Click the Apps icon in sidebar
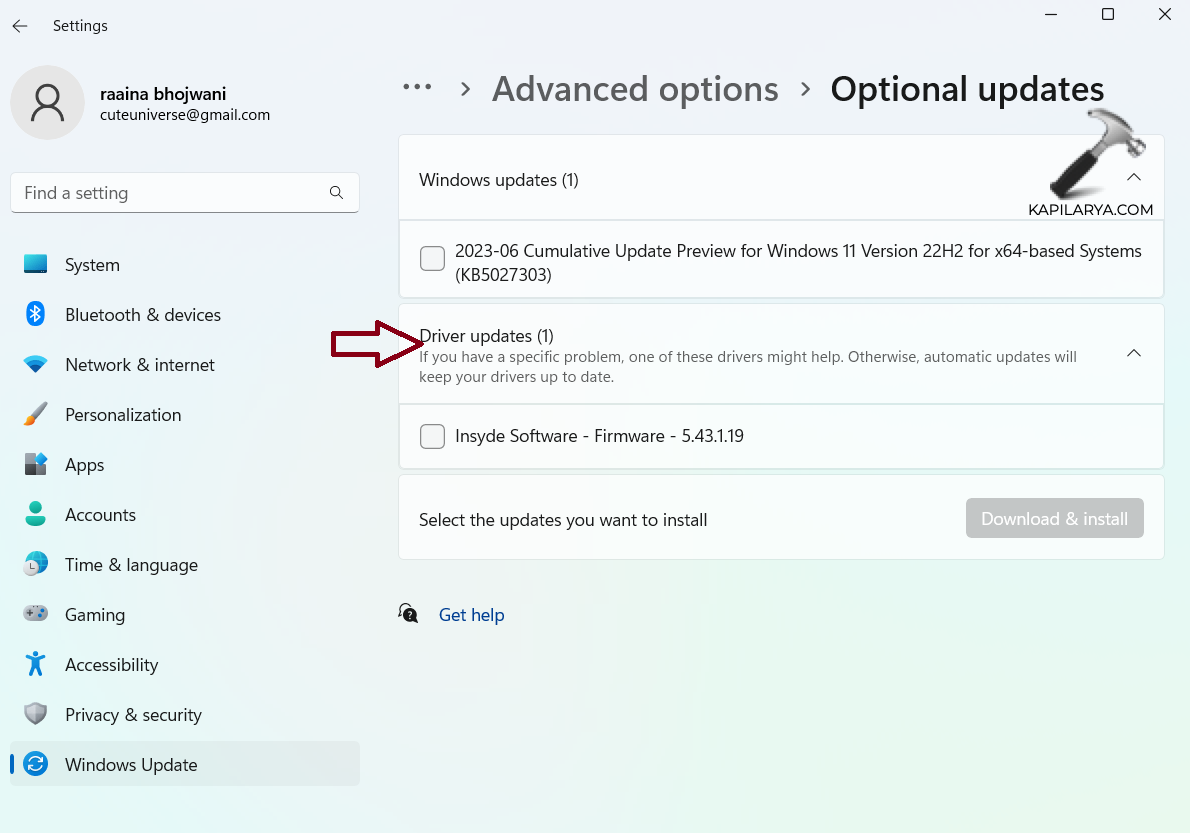This screenshot has height=833, width=1190. 36,465
